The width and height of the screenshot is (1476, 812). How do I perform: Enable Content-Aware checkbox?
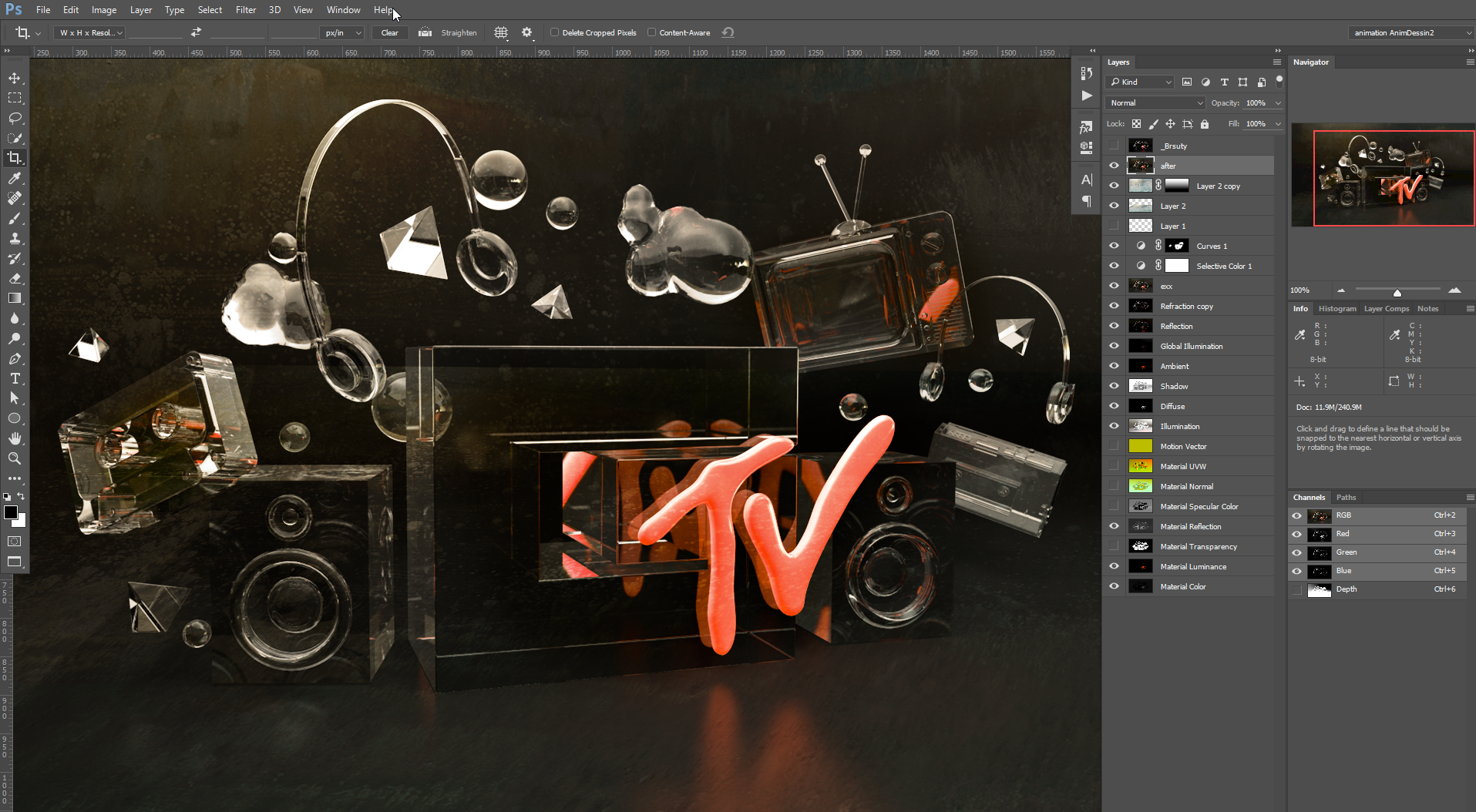(651, 32)
